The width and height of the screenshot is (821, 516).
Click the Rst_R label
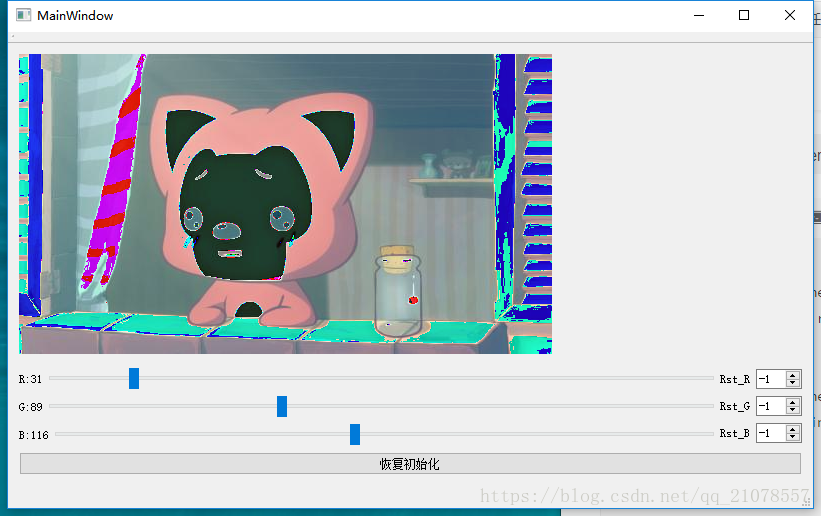tap(735, 379)
